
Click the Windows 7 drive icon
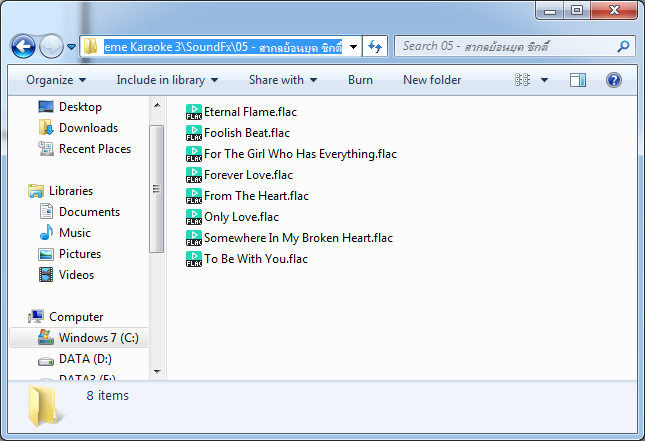46,337
